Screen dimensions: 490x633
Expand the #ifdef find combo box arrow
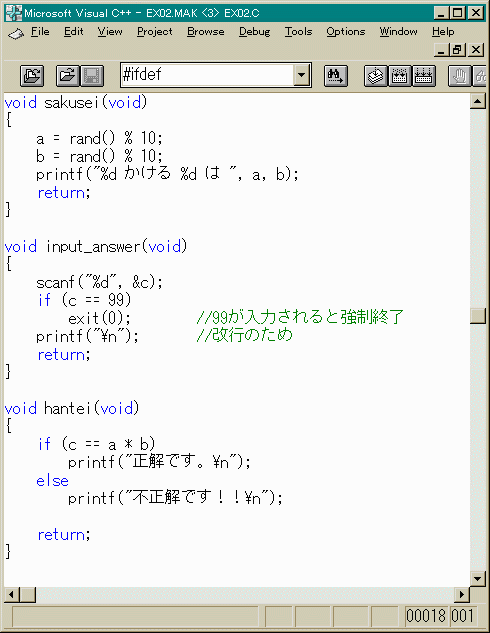coord(301,75)
